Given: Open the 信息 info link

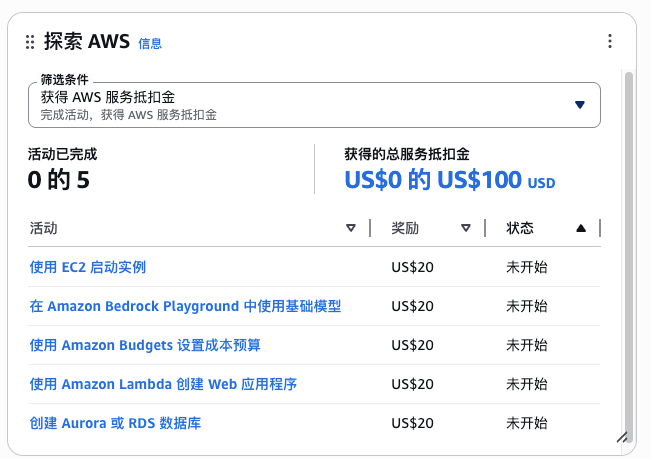Looking at the screenshot, I should [x=150, y=43].
